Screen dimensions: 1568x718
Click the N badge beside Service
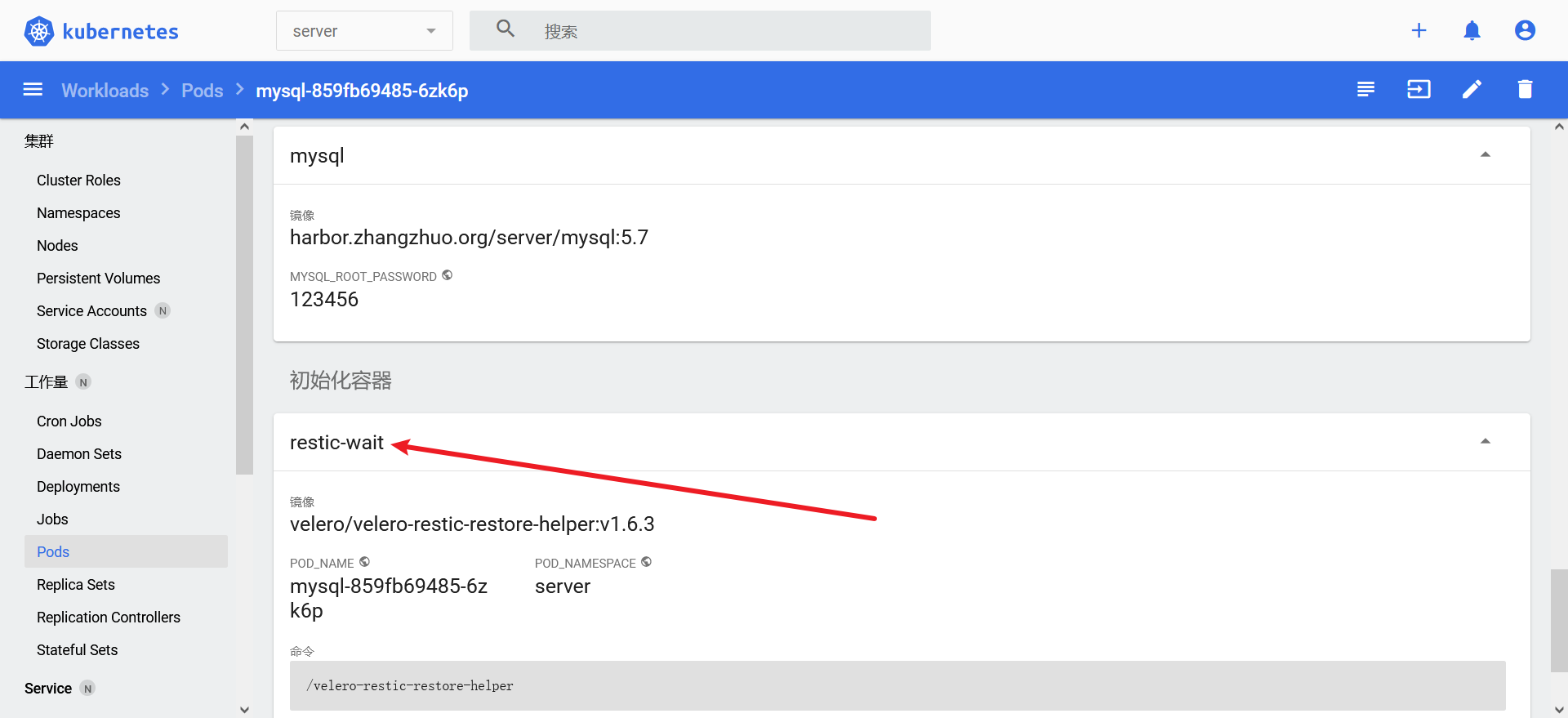coord(87,688)
